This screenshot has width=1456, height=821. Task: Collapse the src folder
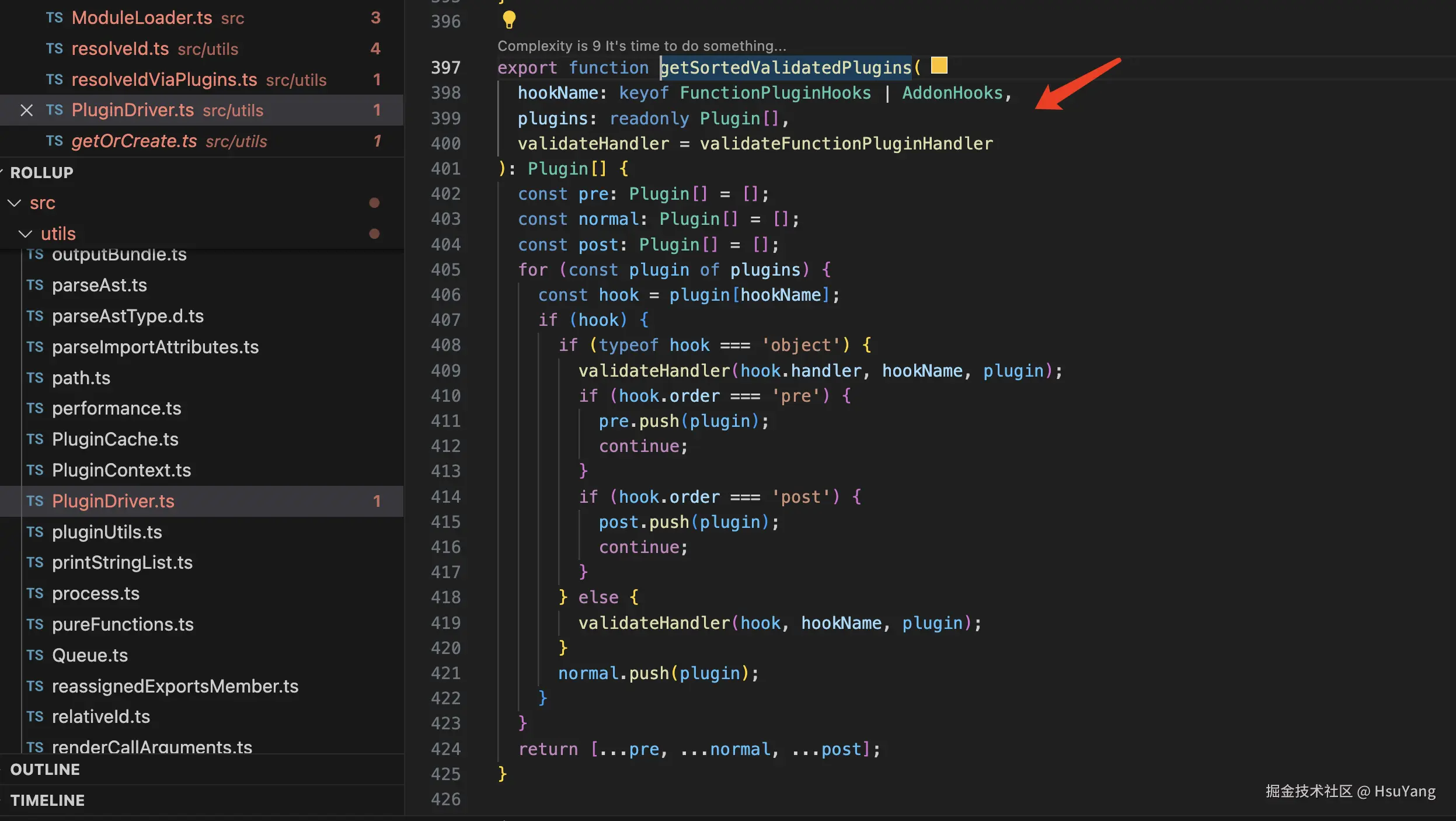coord(15,203)
